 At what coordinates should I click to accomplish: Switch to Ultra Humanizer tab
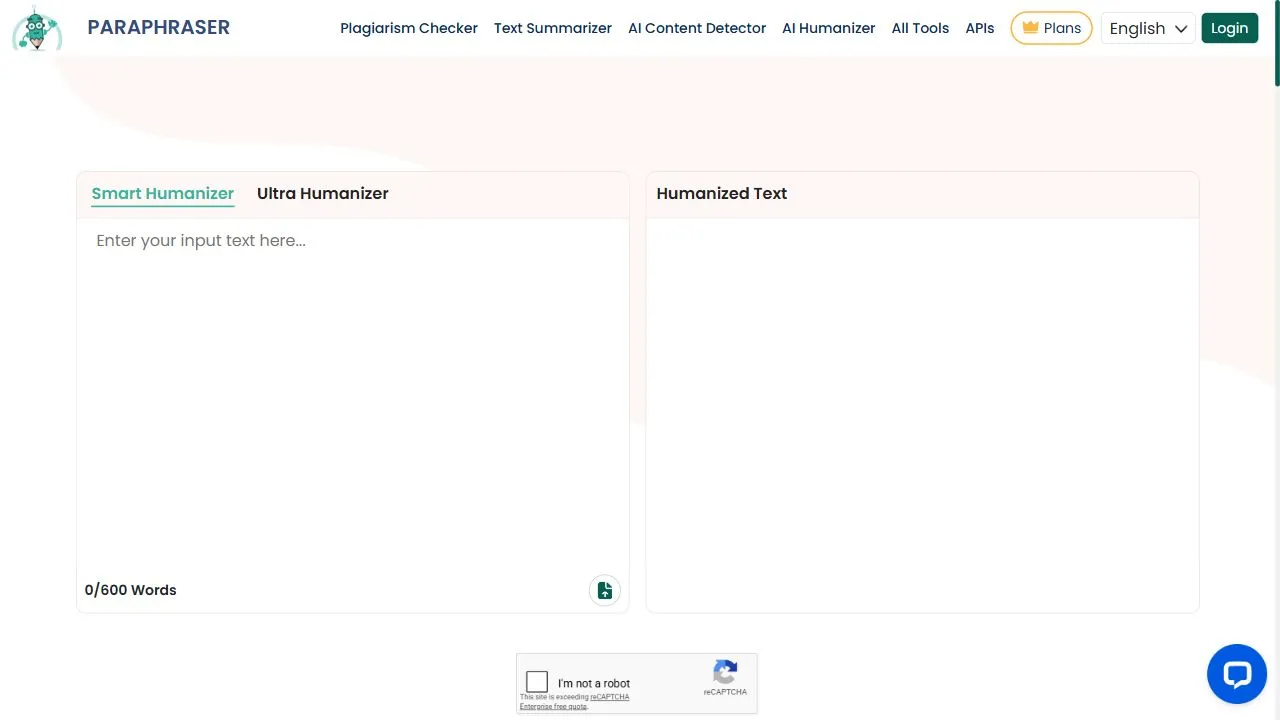[x=322, y=193]
